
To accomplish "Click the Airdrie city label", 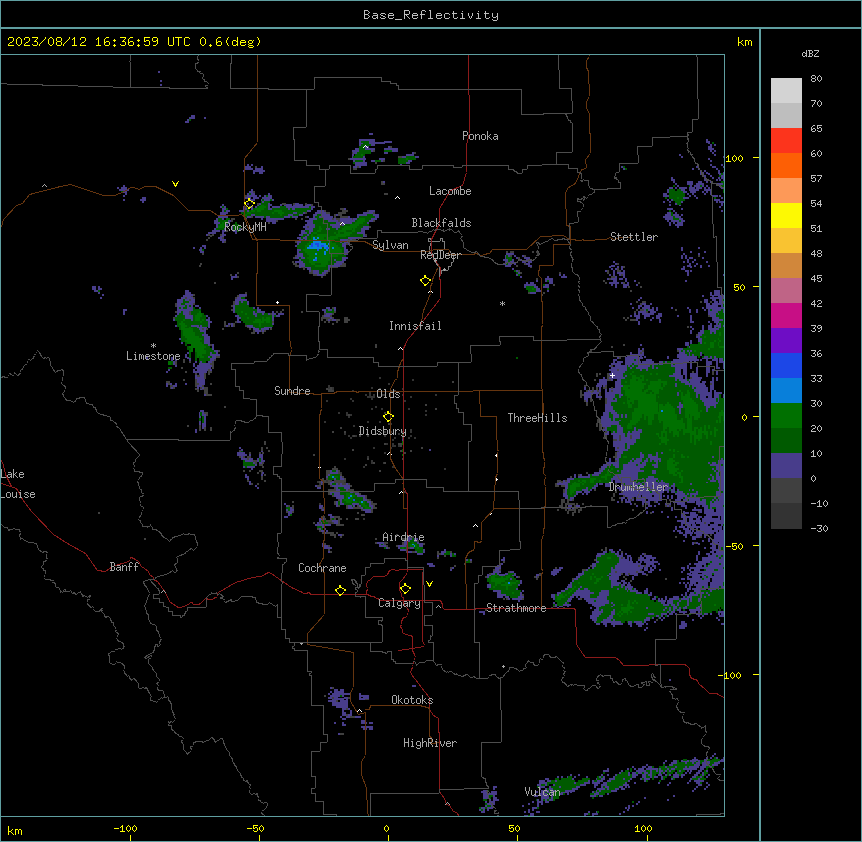I will pyautogui.click(x=404, y=537).
